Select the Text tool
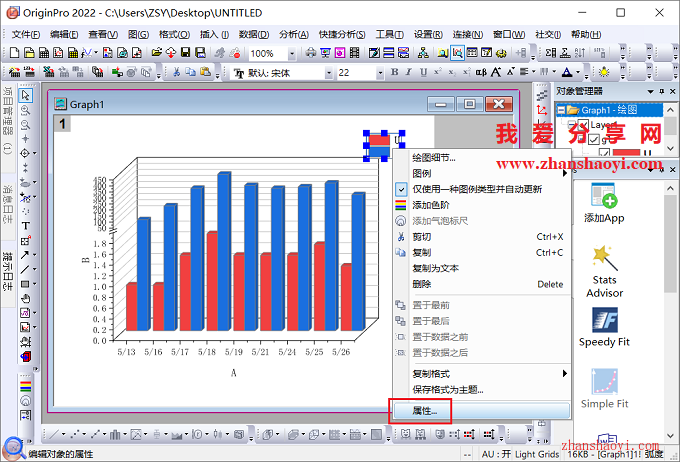This screenshot has width=680, height=462. click(x=26, y=226)
